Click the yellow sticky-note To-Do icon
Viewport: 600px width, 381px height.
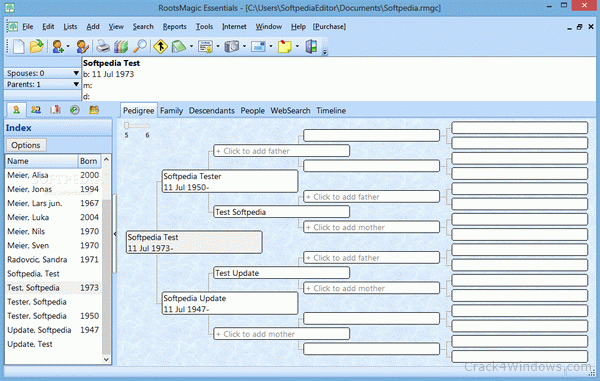[x=284, y=47]
